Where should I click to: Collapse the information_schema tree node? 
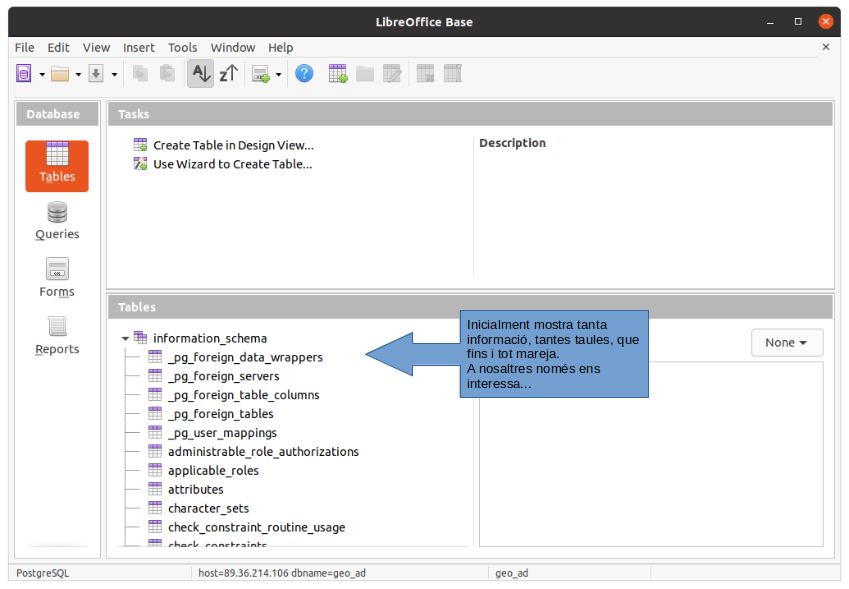coord(125,339)
